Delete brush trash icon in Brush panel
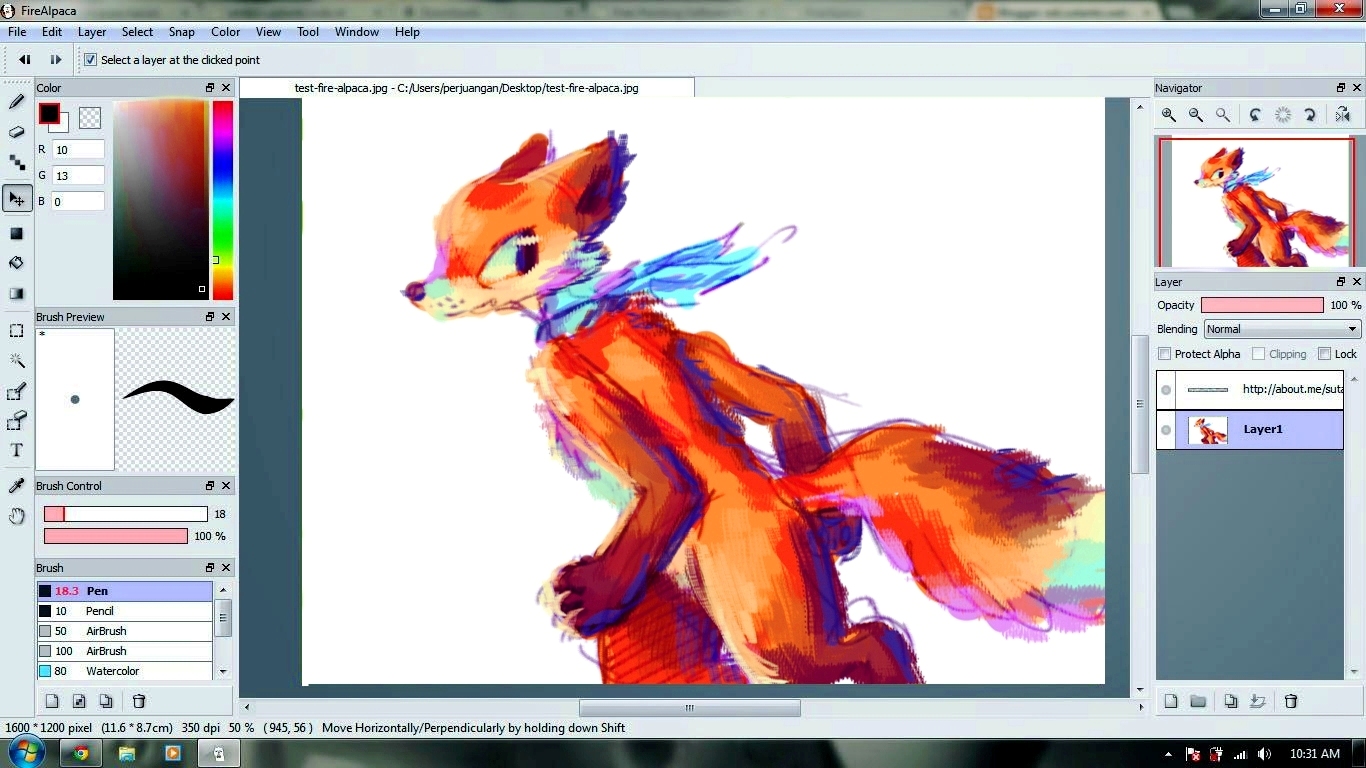The width and height of the screenshot is (1366, 768). tap(139, 701)
